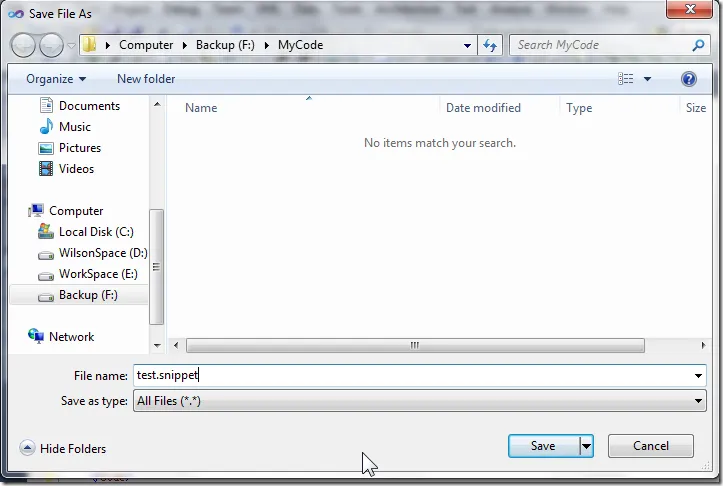Click the navigation pane vertical scrollbar thumb
723x486 pixels.
[157, 267]
